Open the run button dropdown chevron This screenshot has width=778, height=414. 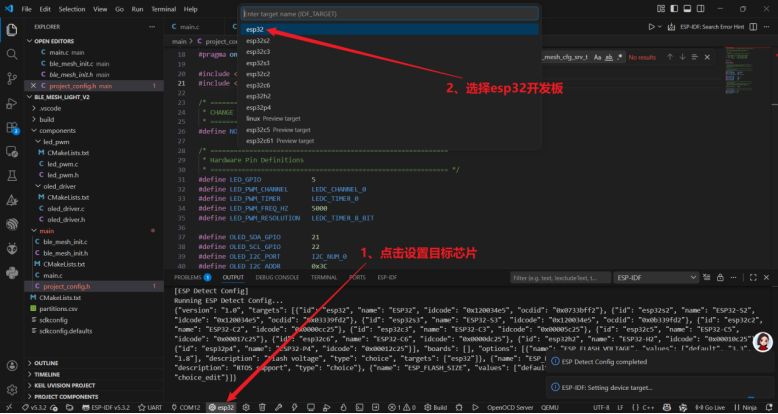click(x=659, y=27)
